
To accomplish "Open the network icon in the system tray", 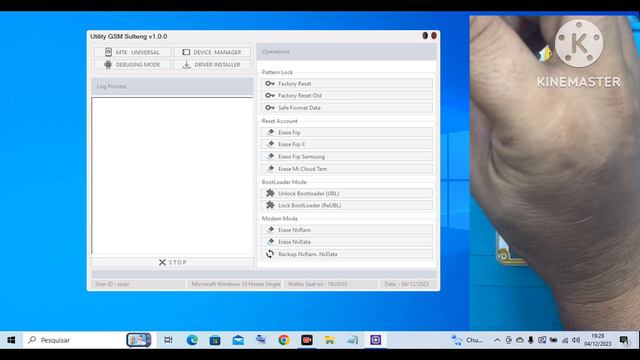I will (x=565, y=340).
